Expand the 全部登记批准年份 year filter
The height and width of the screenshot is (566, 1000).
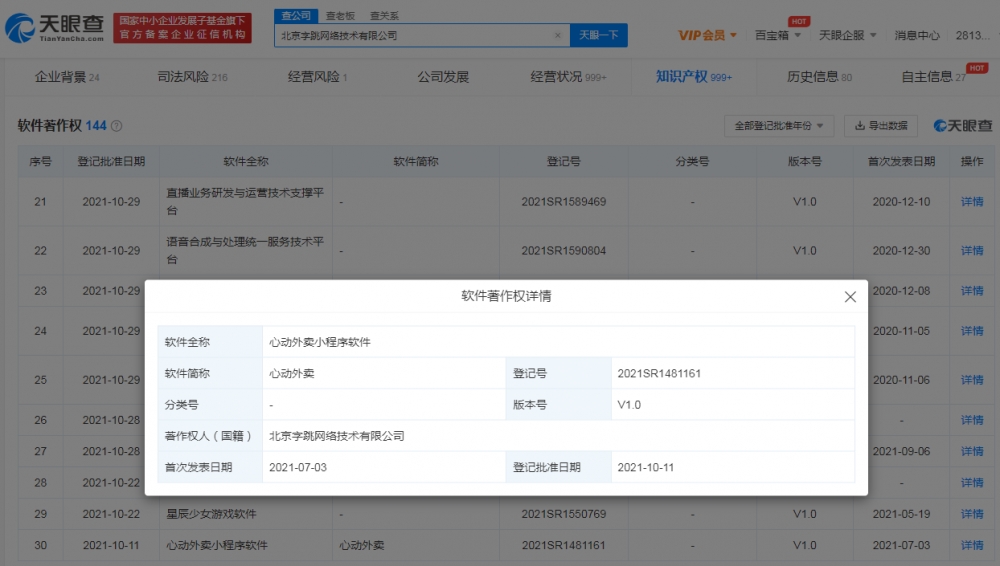coord(779,126)
